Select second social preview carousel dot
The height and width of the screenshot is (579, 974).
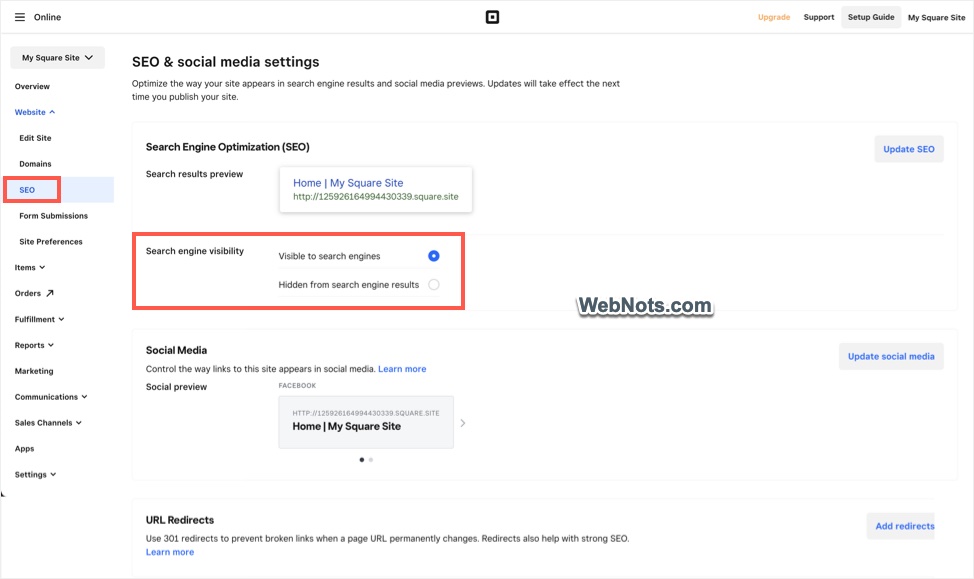tap(371, 460)
